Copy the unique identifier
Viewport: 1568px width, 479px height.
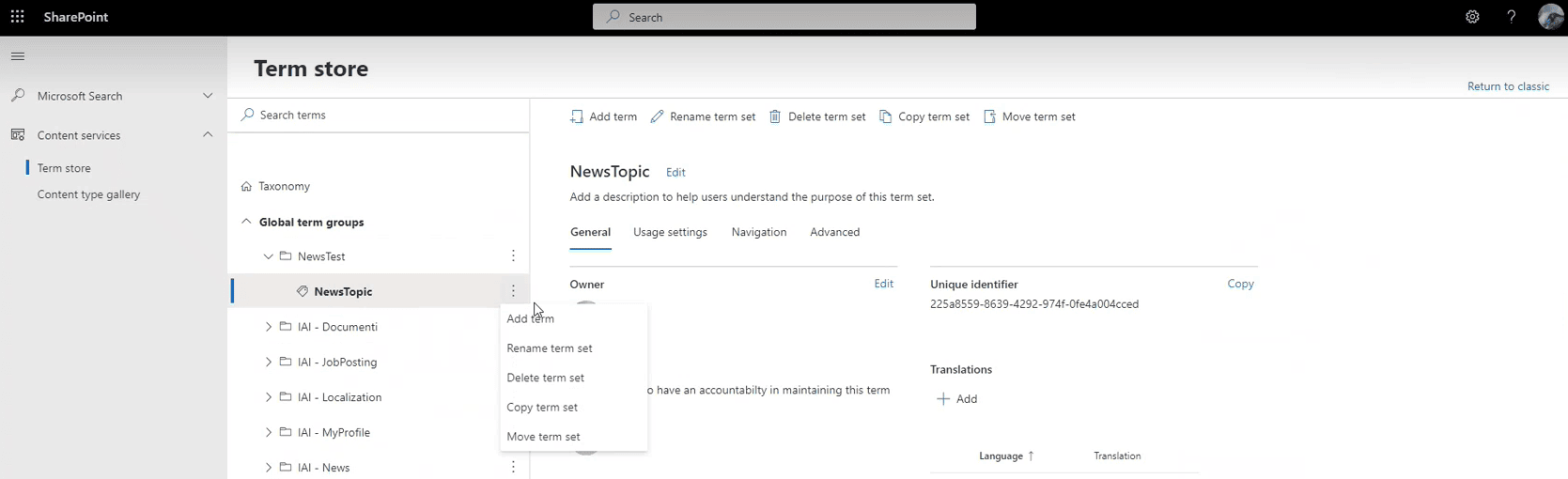pos(1240,284)
